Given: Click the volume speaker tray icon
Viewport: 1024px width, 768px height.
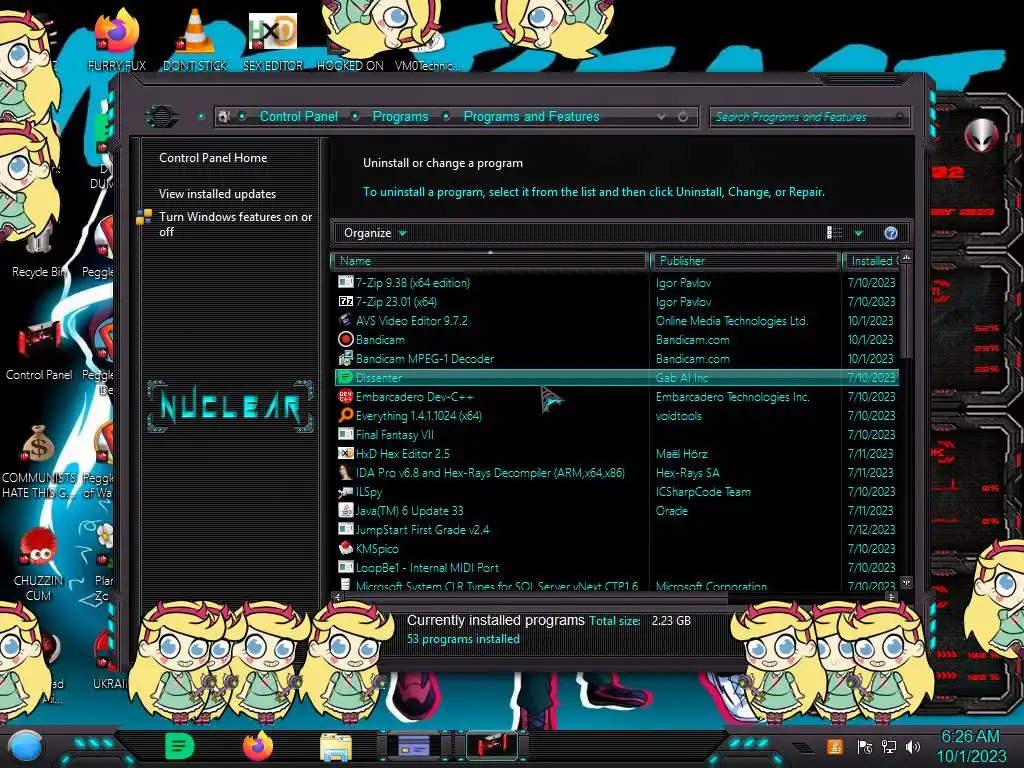Looking at the screenshot, I should coord(913,746).
